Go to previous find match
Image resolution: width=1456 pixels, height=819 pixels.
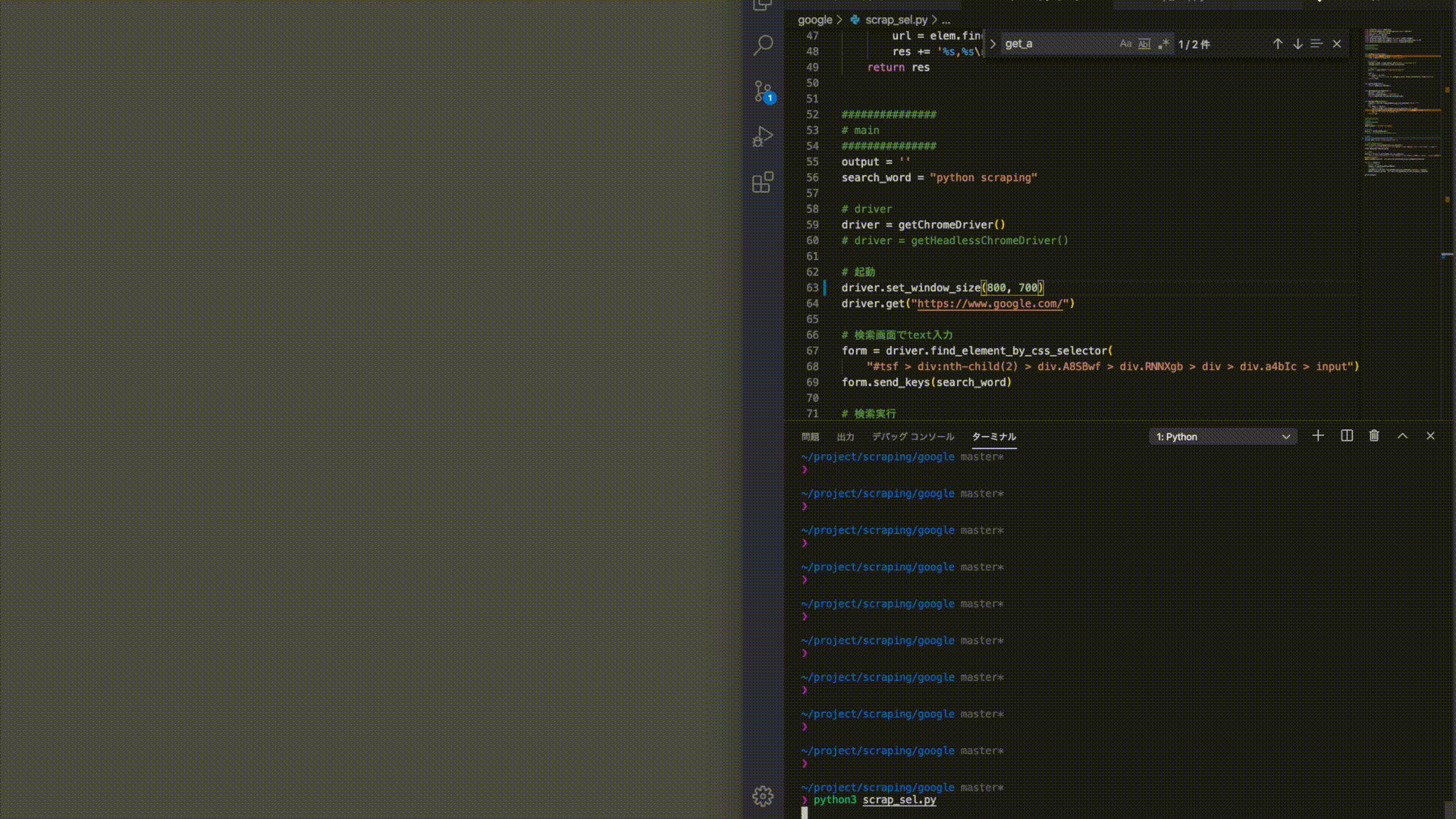point(1278,44)
